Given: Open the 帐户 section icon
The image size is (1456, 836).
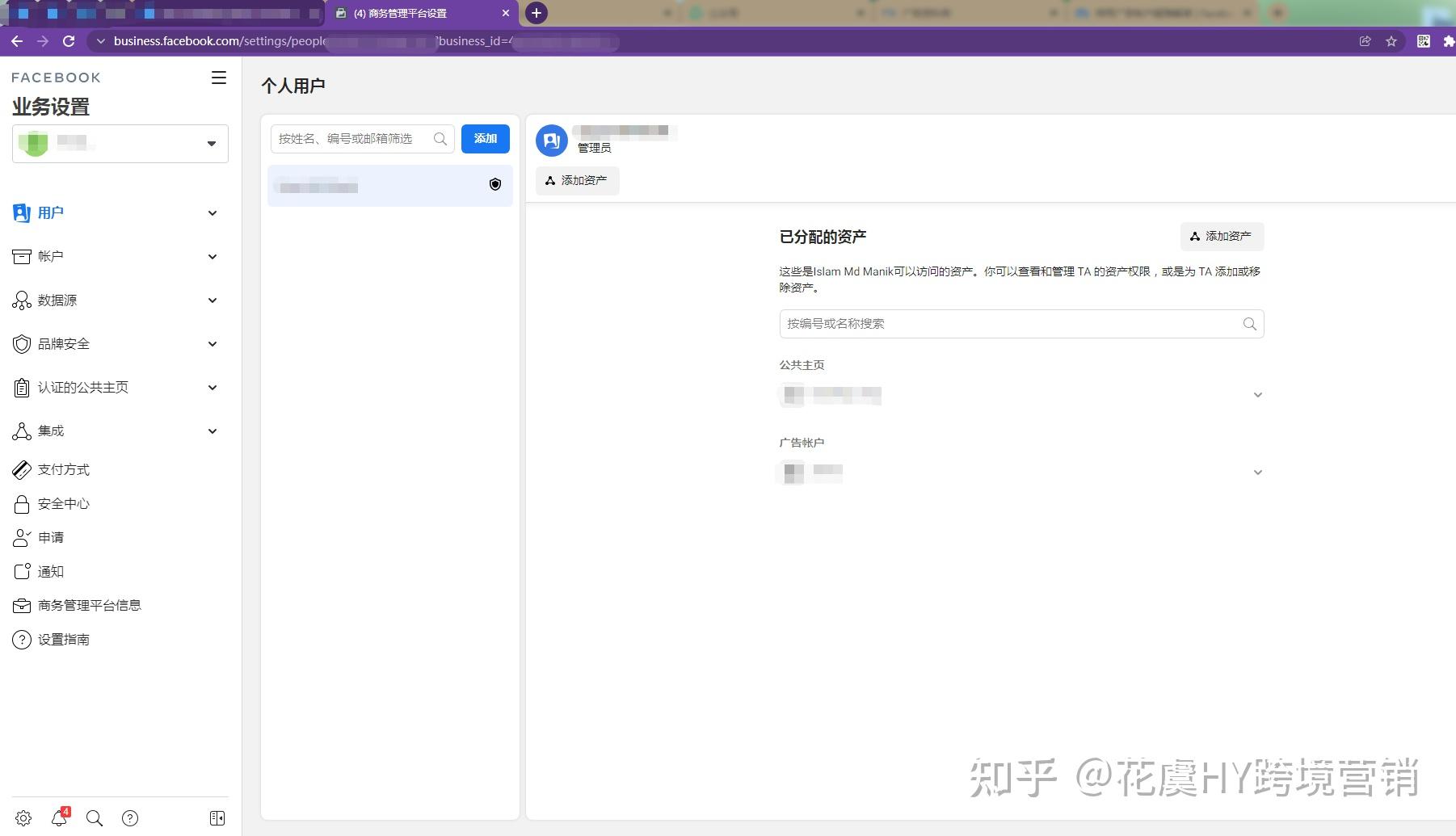Looking at the screenshot, I should pyautogui.click(x=22, y=256).
